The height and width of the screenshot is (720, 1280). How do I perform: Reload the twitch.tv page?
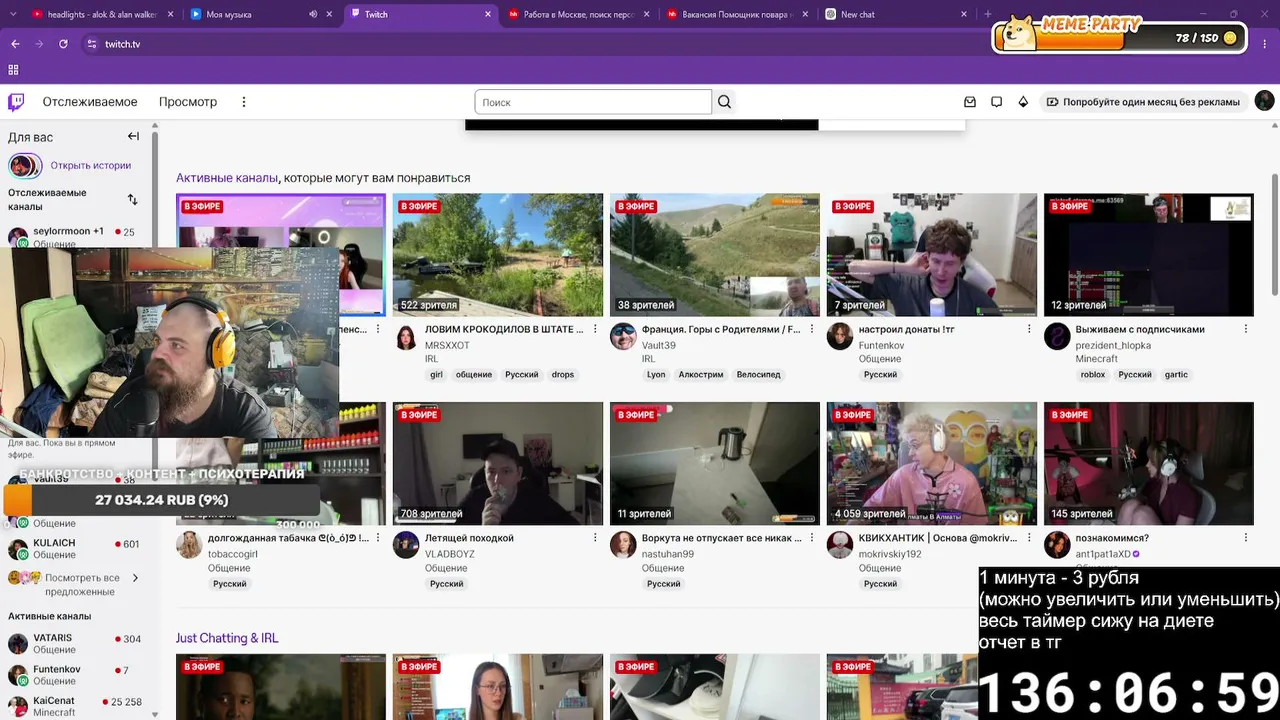(63, 44)
